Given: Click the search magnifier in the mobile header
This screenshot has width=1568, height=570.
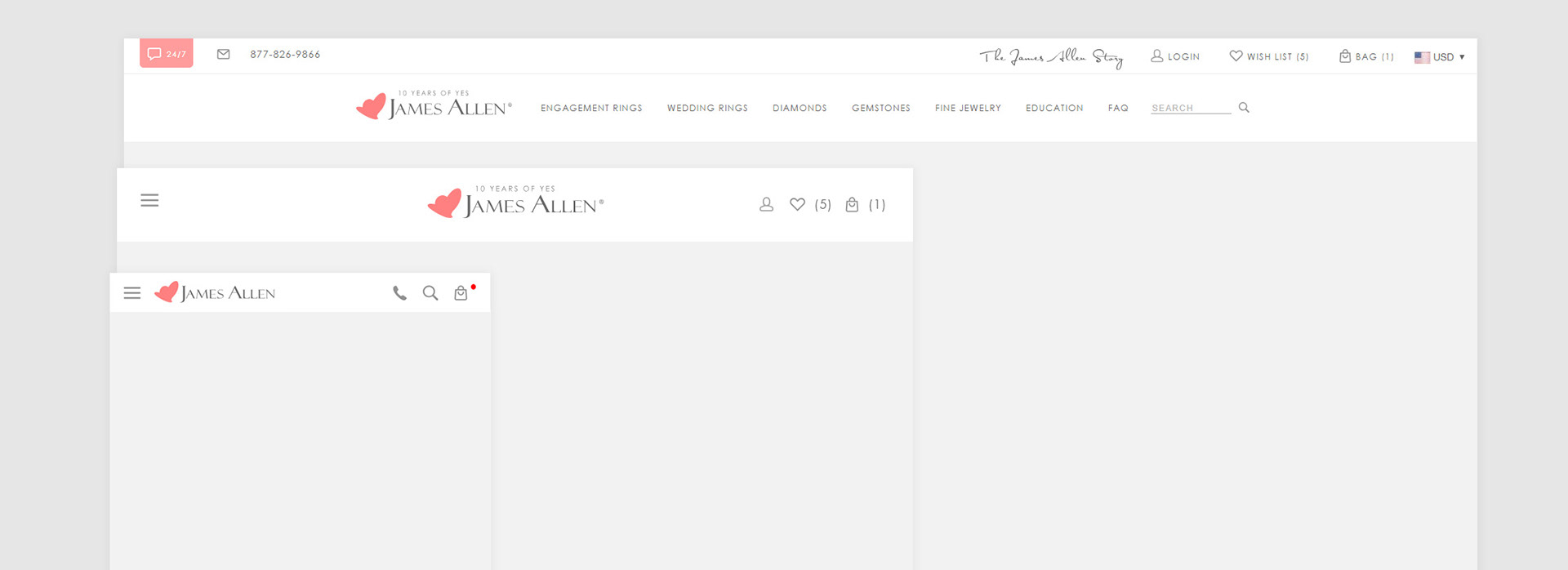Looking at the screenshot, I should click(430, 292).
